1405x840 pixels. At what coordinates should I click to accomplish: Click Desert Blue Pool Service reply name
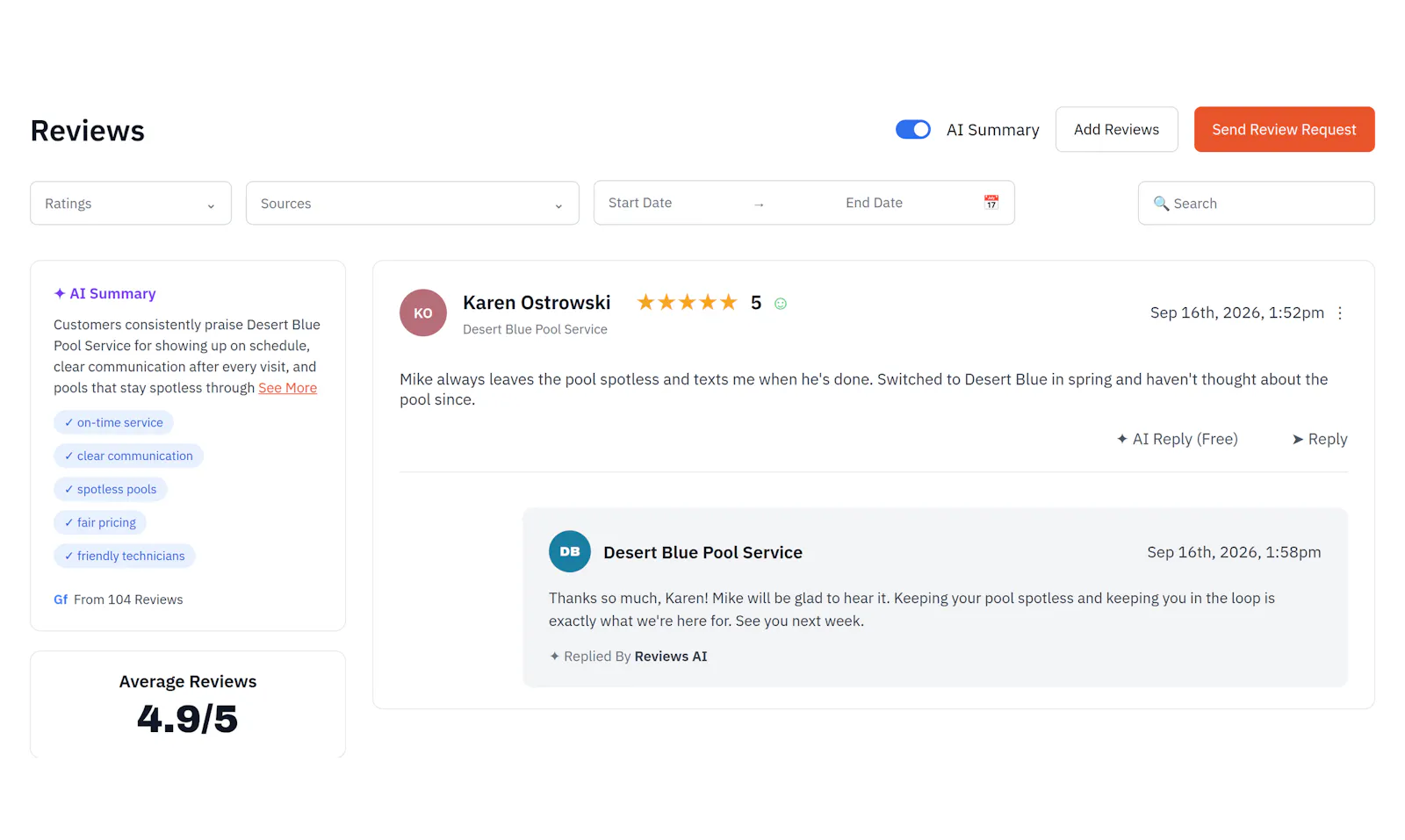click(x=702, y=552)
